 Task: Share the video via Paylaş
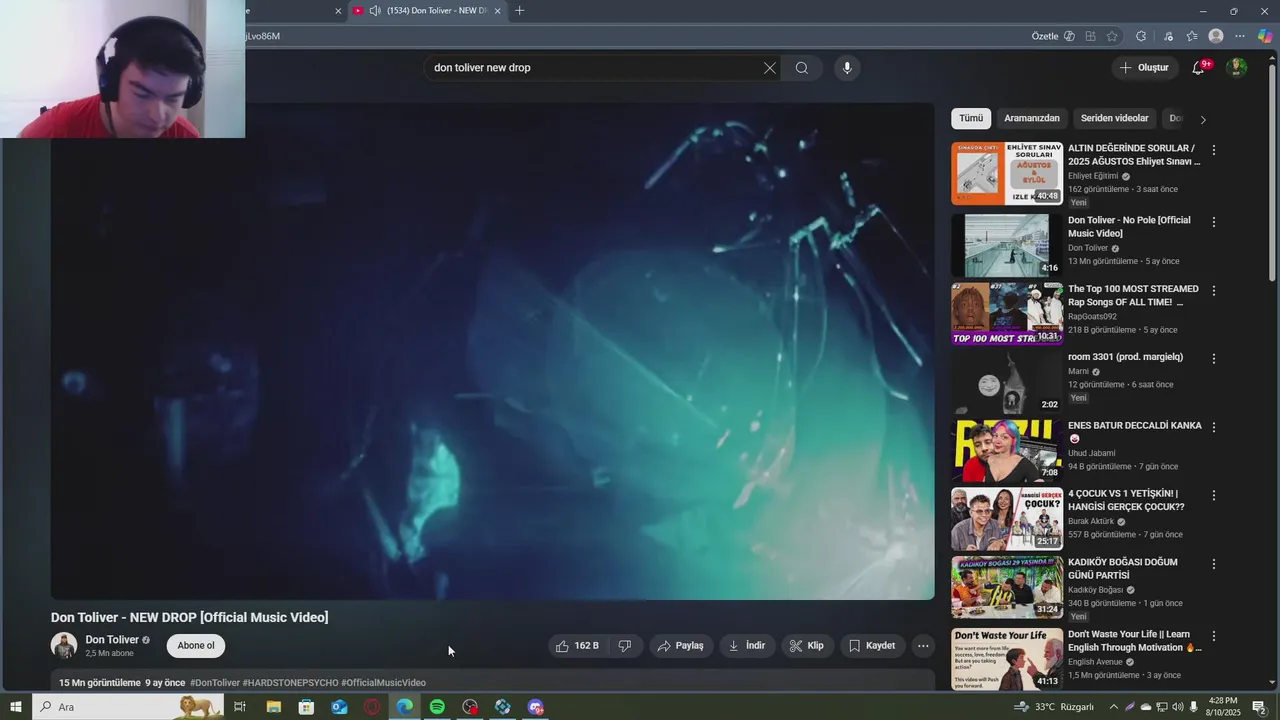point(680,646)
